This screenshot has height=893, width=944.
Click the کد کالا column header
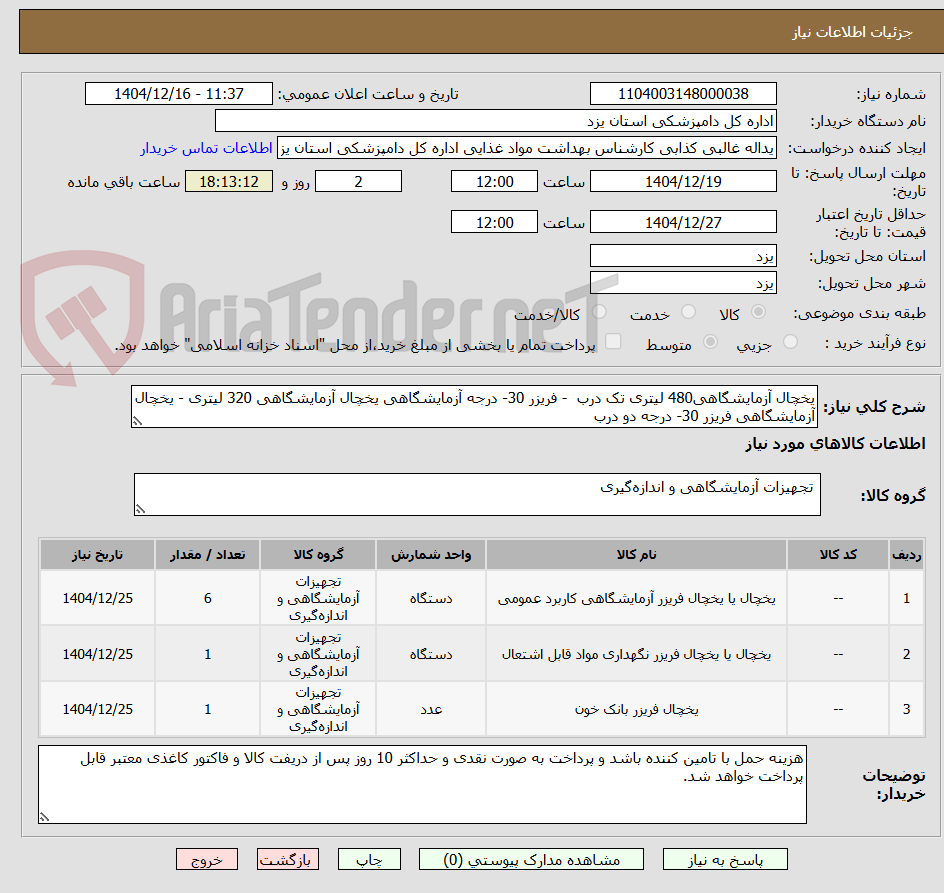coord(838,555)
